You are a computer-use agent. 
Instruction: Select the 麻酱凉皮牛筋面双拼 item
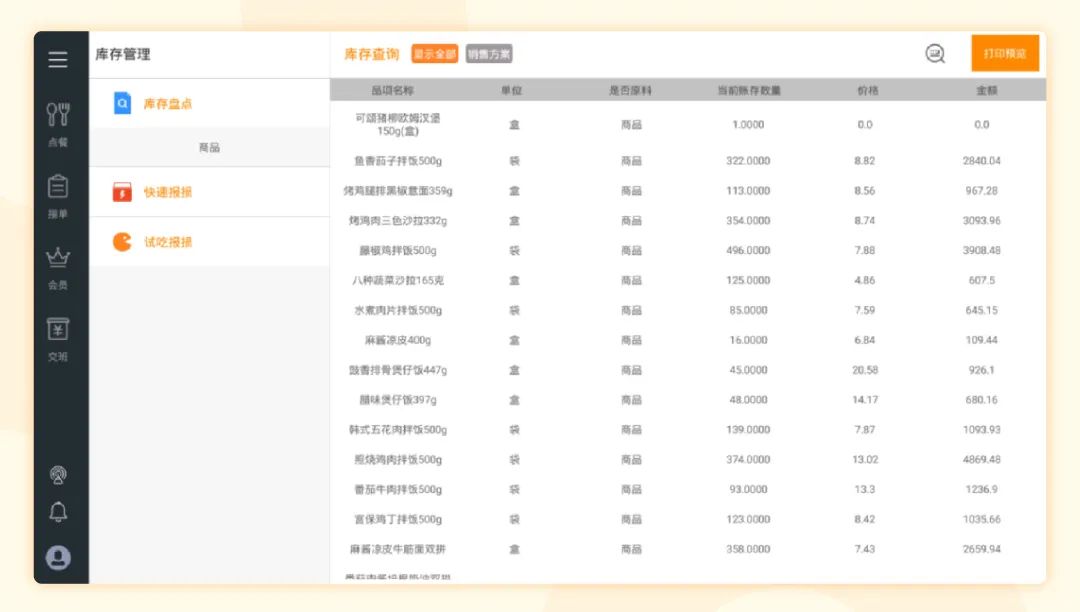398,549
